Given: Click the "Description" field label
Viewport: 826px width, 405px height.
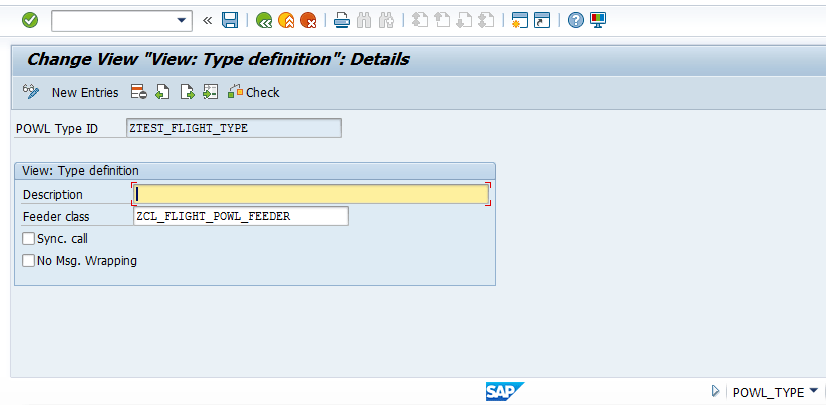Looking at the screenshot, I should tap(53, 195).
